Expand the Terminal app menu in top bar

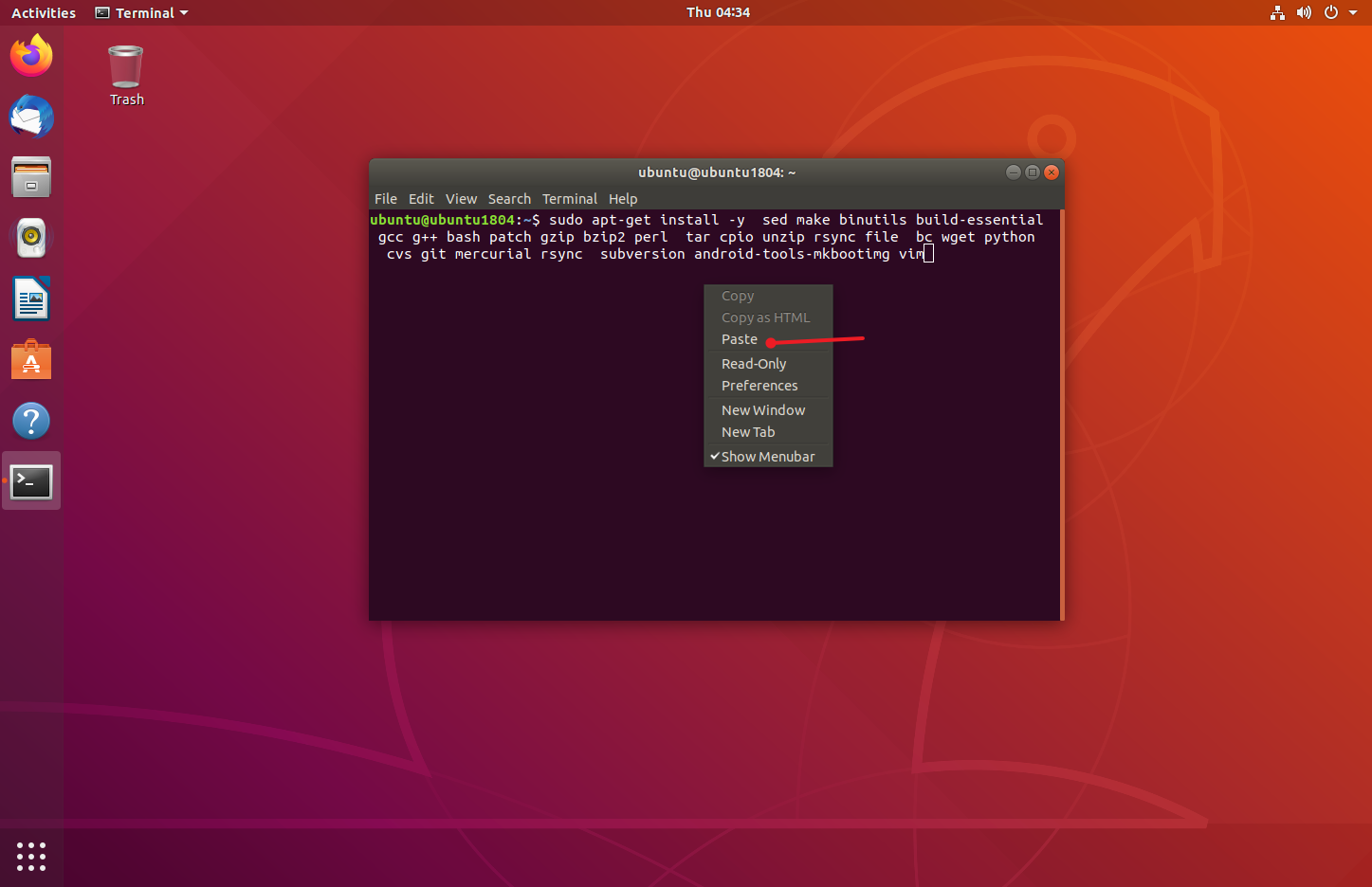(142, 13)
